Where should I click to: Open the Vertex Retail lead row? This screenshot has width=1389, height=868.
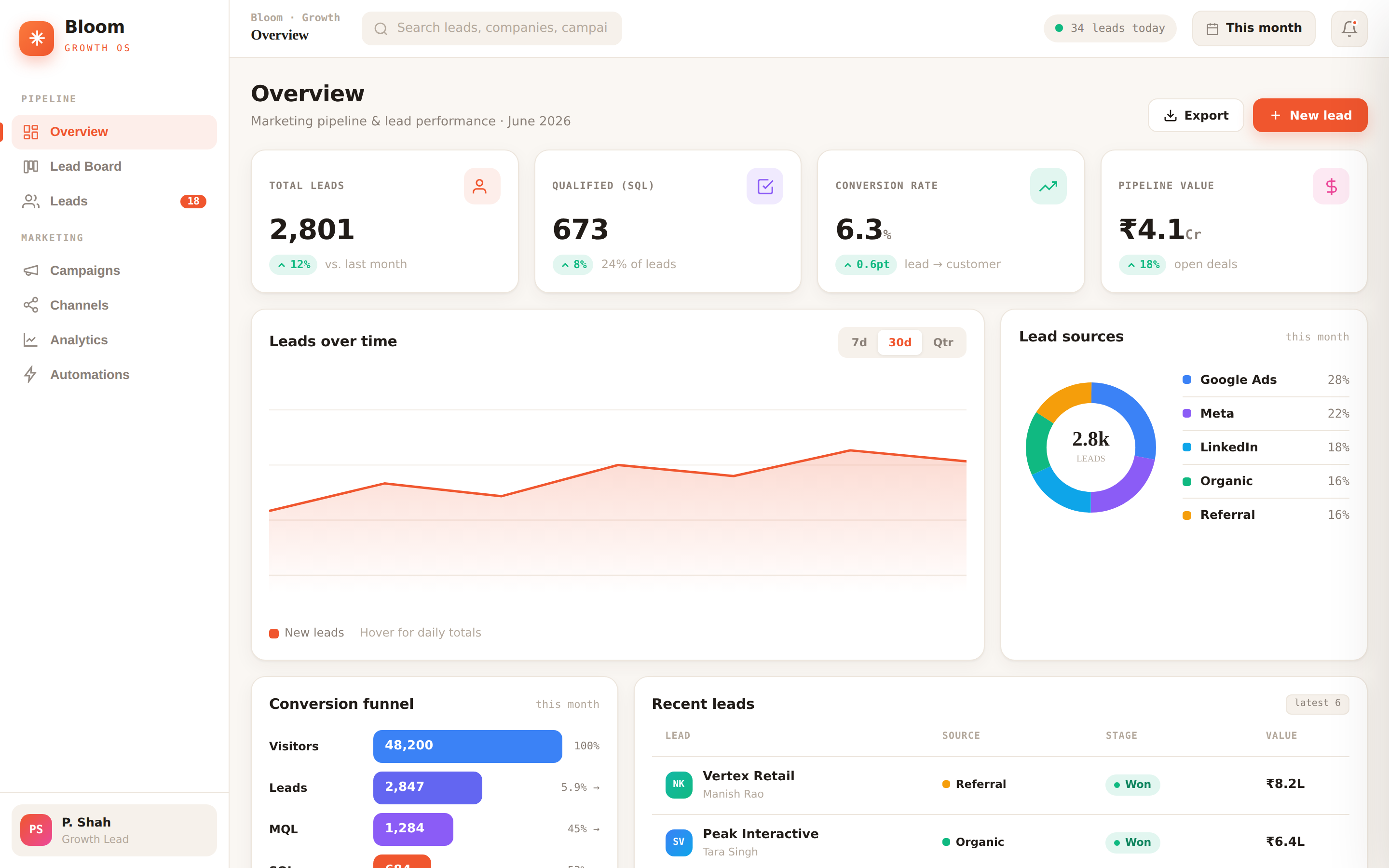tap(1000, 786)
